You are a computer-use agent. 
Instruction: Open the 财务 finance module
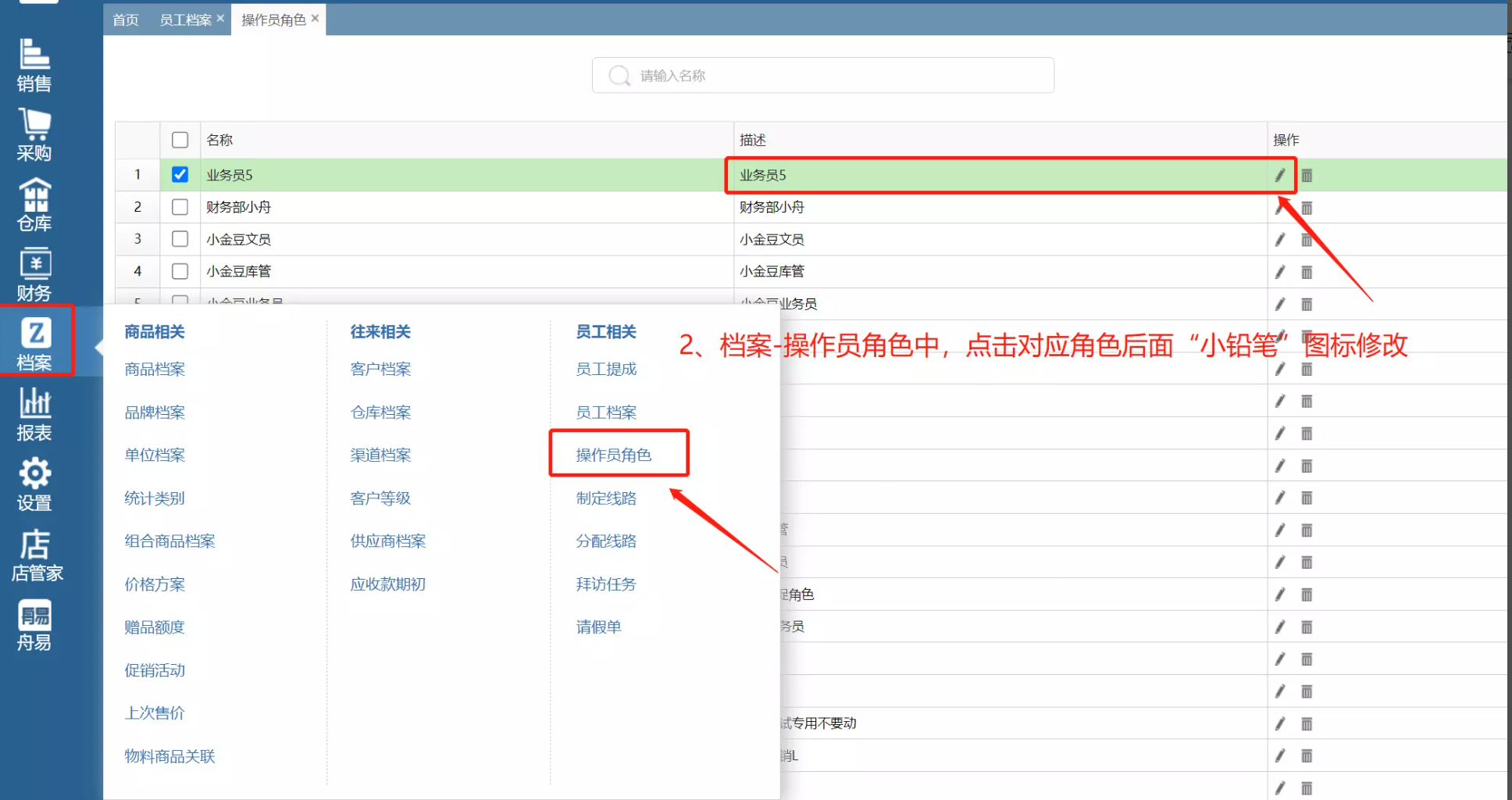pos(34,275)
